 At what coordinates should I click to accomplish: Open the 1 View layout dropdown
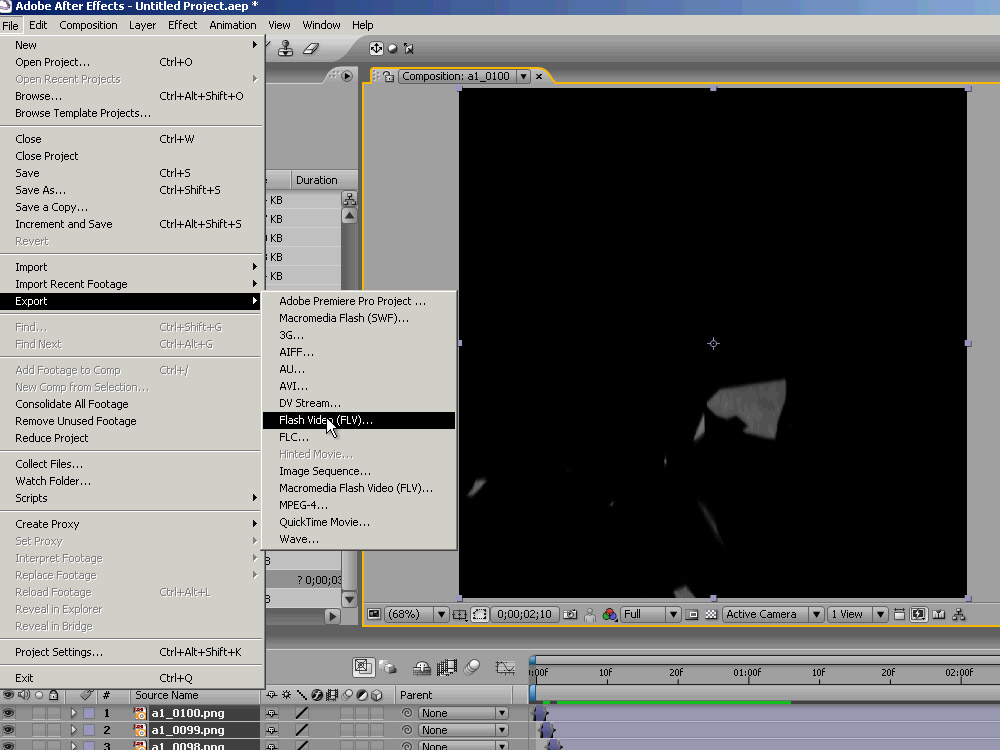pos(857,614)
